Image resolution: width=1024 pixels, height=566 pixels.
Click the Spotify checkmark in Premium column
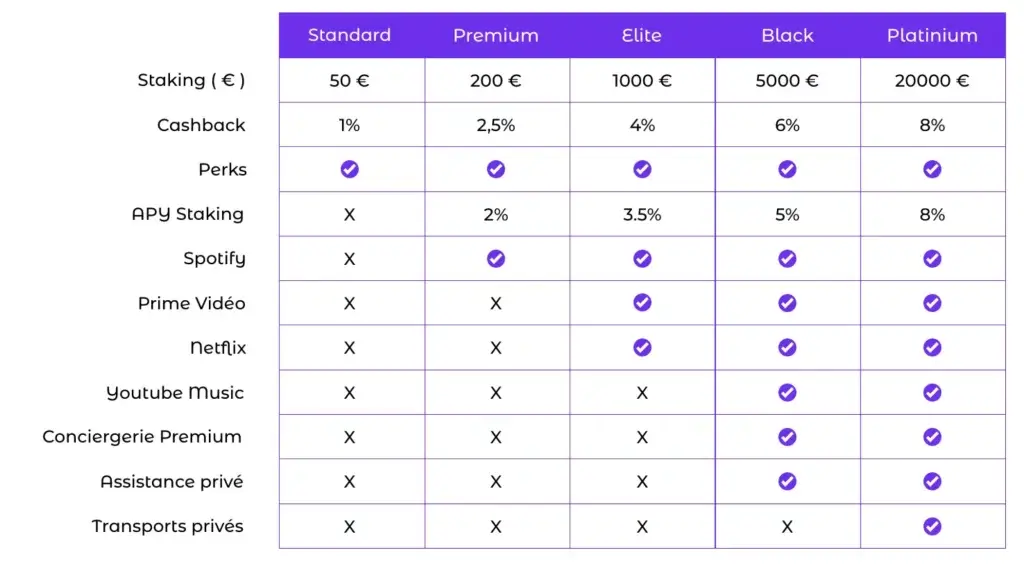pyautogui.click(x=496, y=259)
